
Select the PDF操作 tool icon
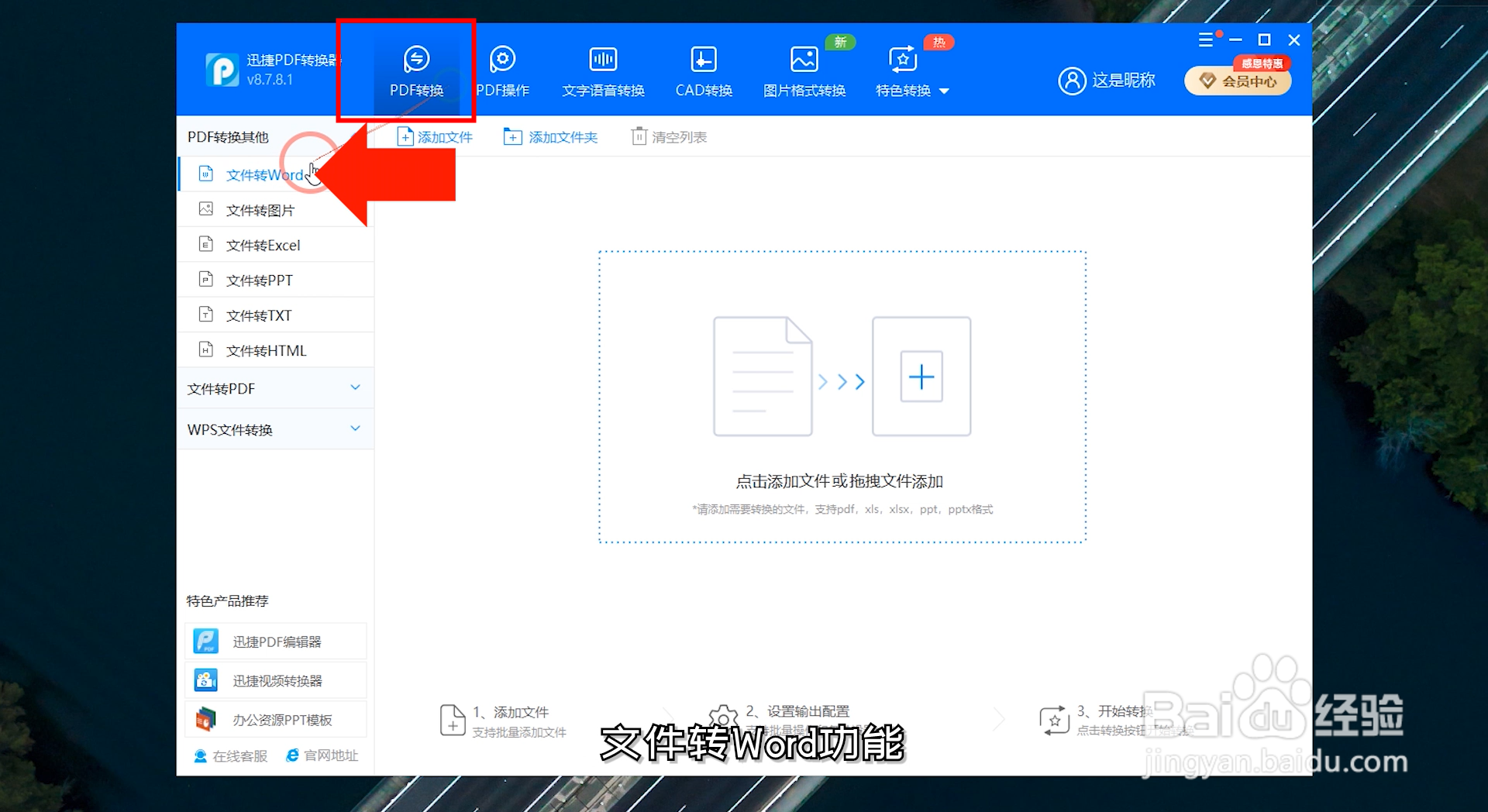coord(502,70)
